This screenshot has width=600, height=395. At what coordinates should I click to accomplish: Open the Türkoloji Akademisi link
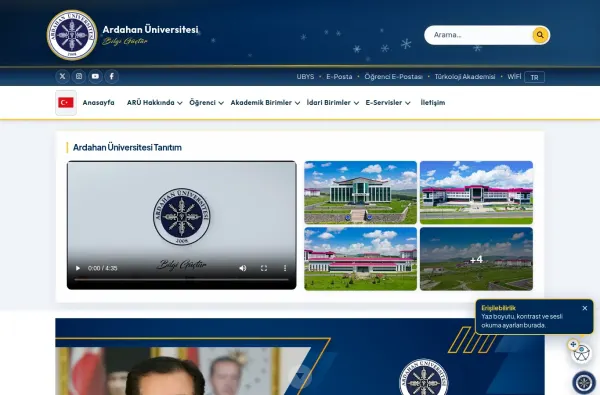coord(465,77)
